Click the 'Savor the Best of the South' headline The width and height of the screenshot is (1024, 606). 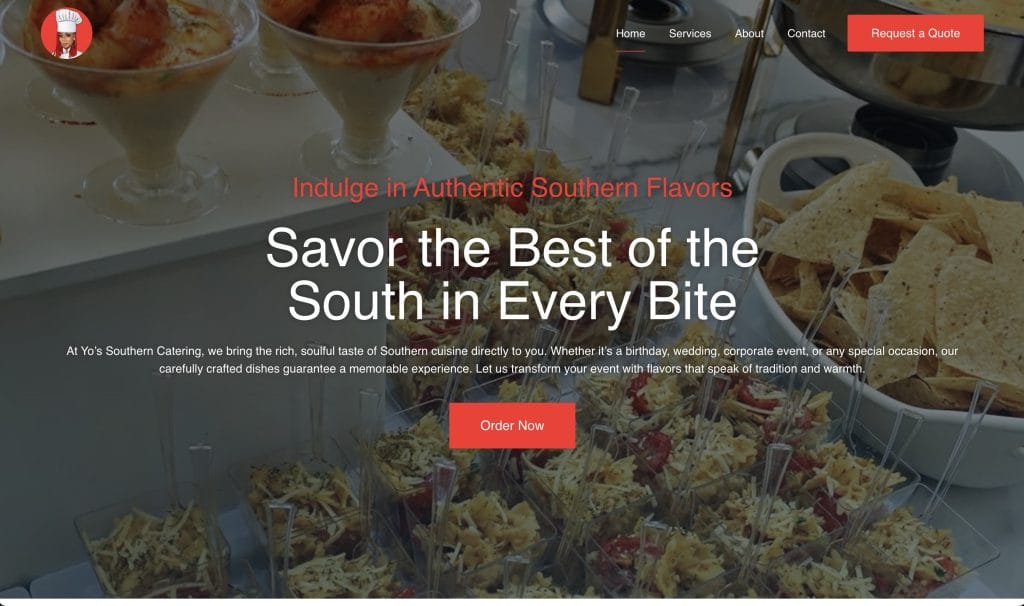pyautogui.click(x=512, y=274)
